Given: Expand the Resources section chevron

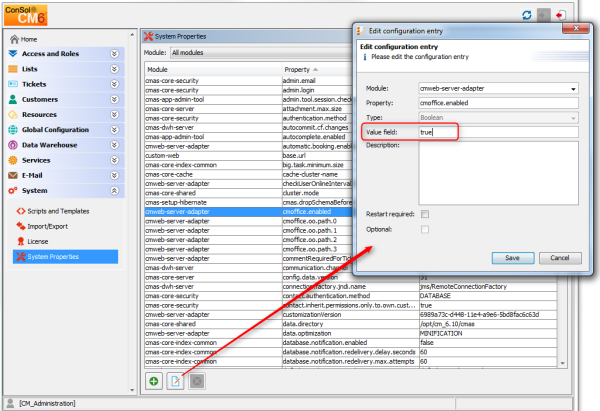Looking at the screenshot, I should tap(114, 114).
